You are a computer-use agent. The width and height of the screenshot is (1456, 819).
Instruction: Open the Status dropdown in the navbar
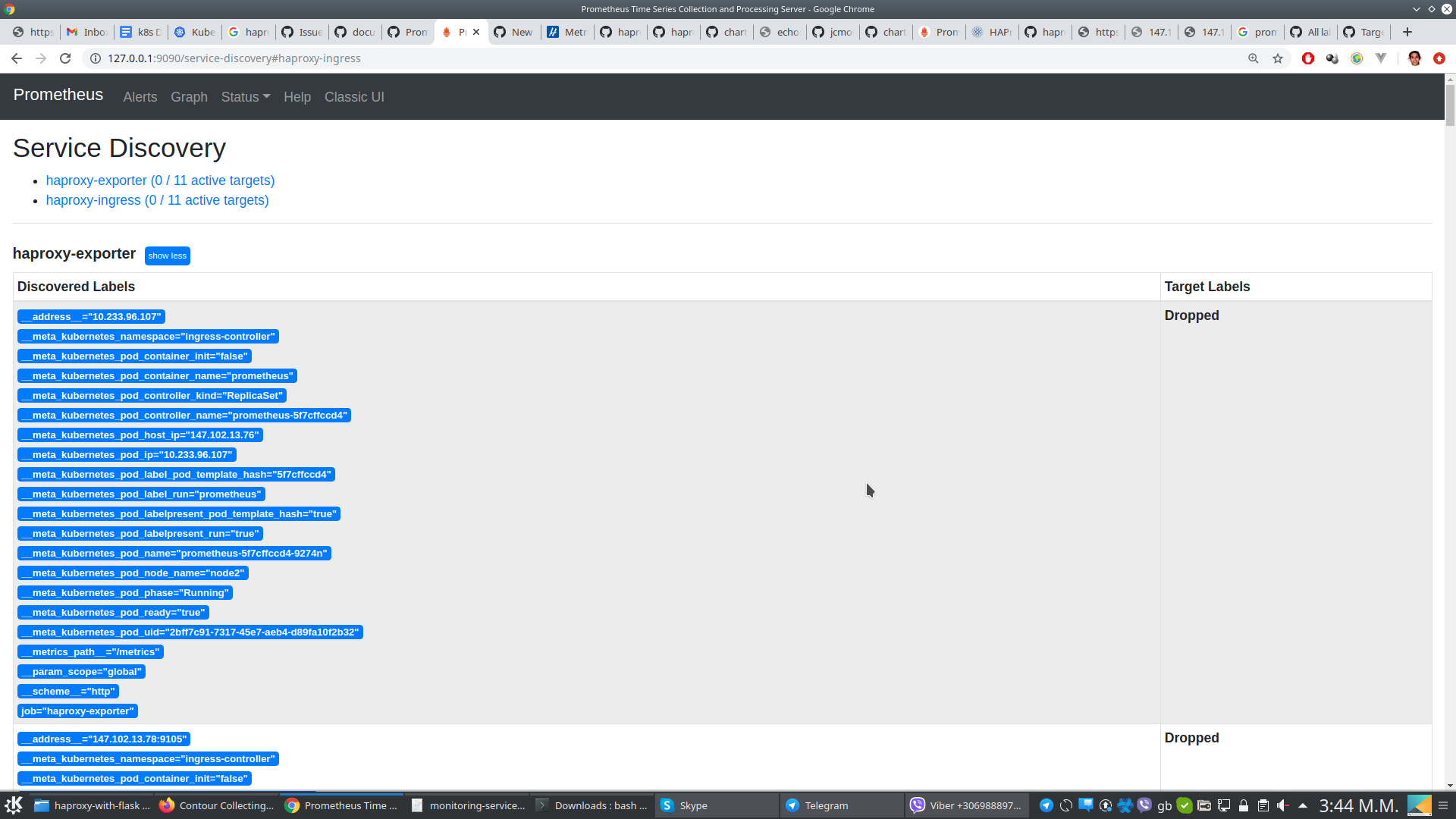(x=245, y=97)
